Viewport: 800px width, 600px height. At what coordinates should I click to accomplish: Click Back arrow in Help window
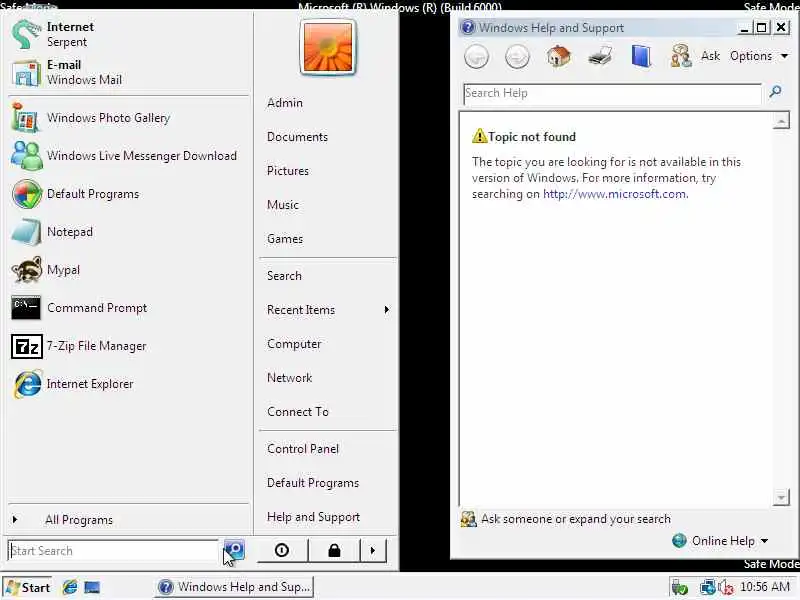(x=477, y=56)
